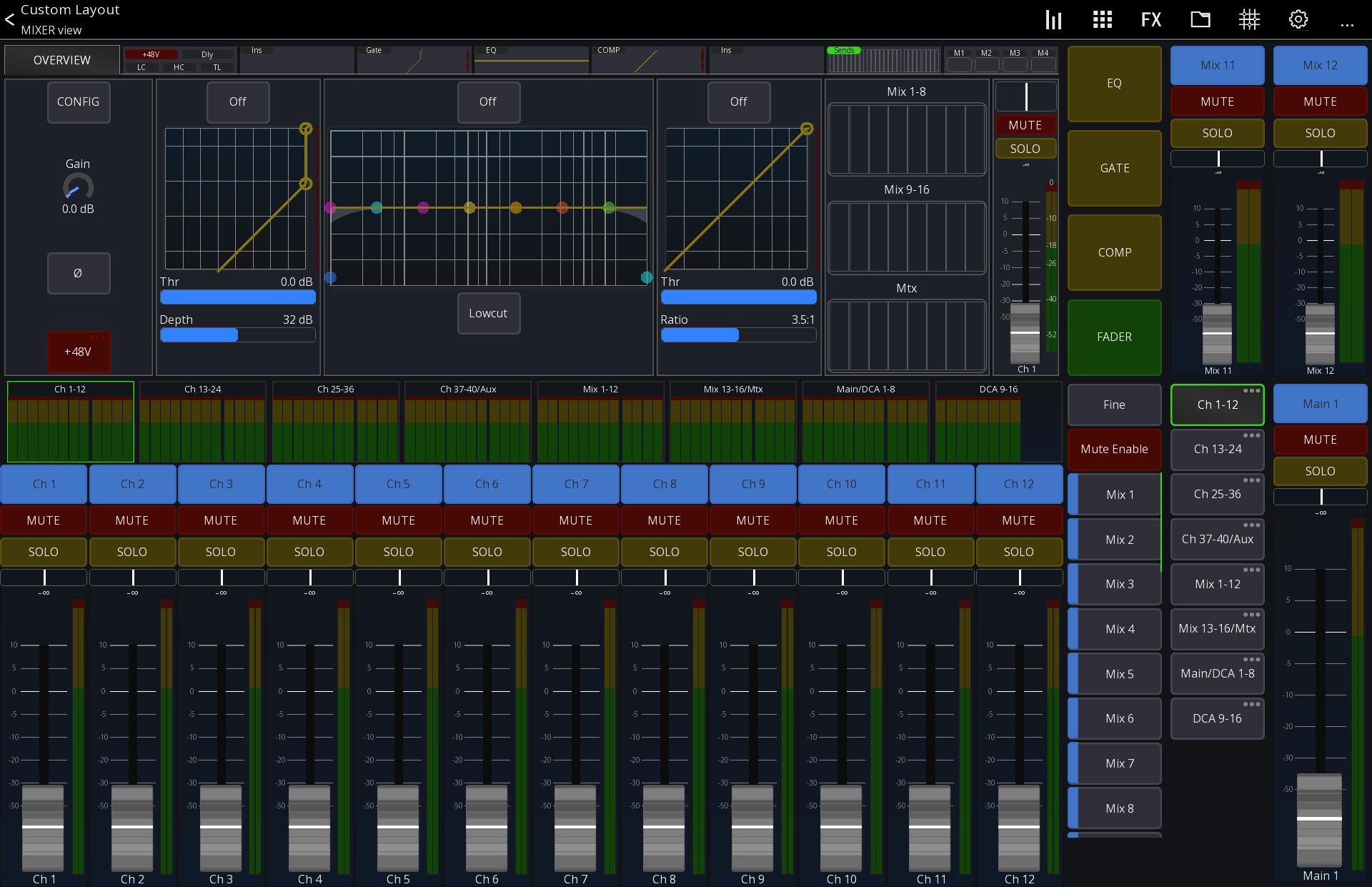This screenshot has height=887, width=1372.
Task: Adjust the gate Depth slider
Action: point(238,335)
